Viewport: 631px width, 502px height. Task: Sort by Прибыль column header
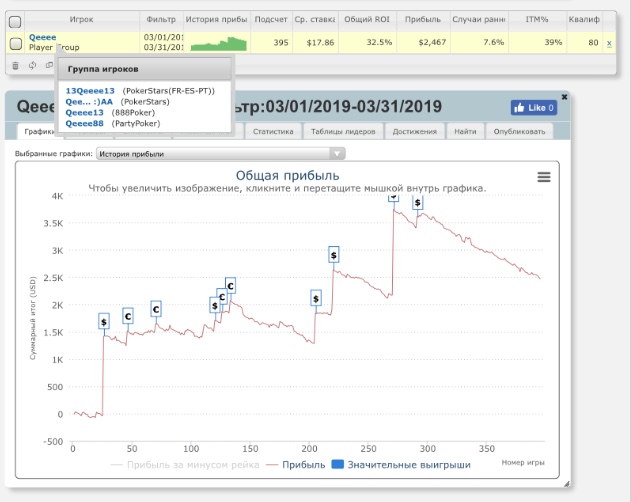click(423, 19)
